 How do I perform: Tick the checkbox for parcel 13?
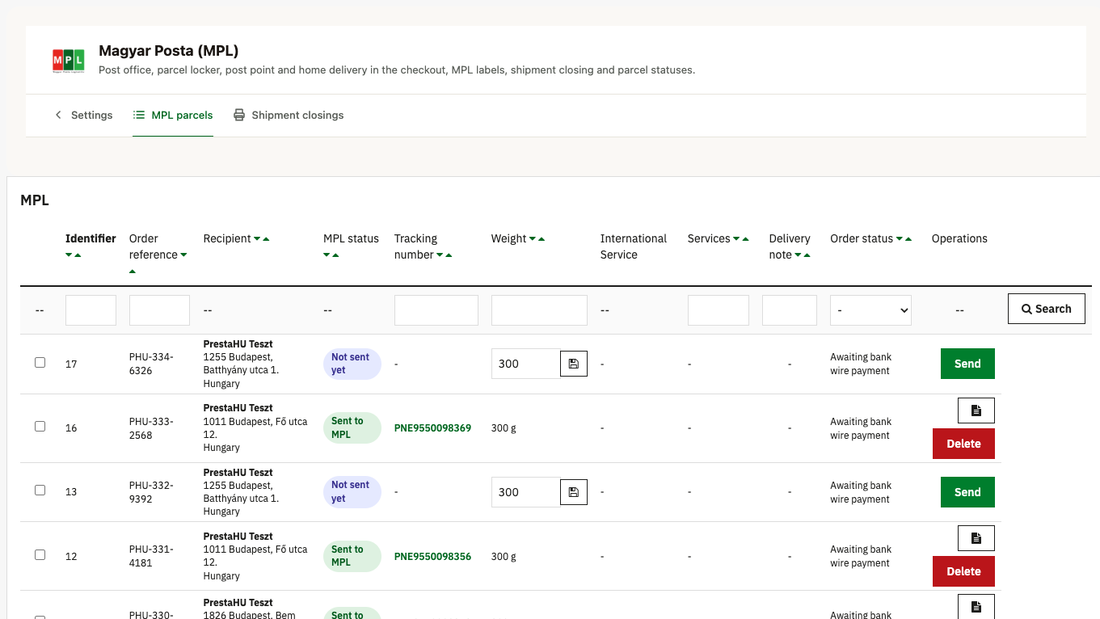[40, 491]
